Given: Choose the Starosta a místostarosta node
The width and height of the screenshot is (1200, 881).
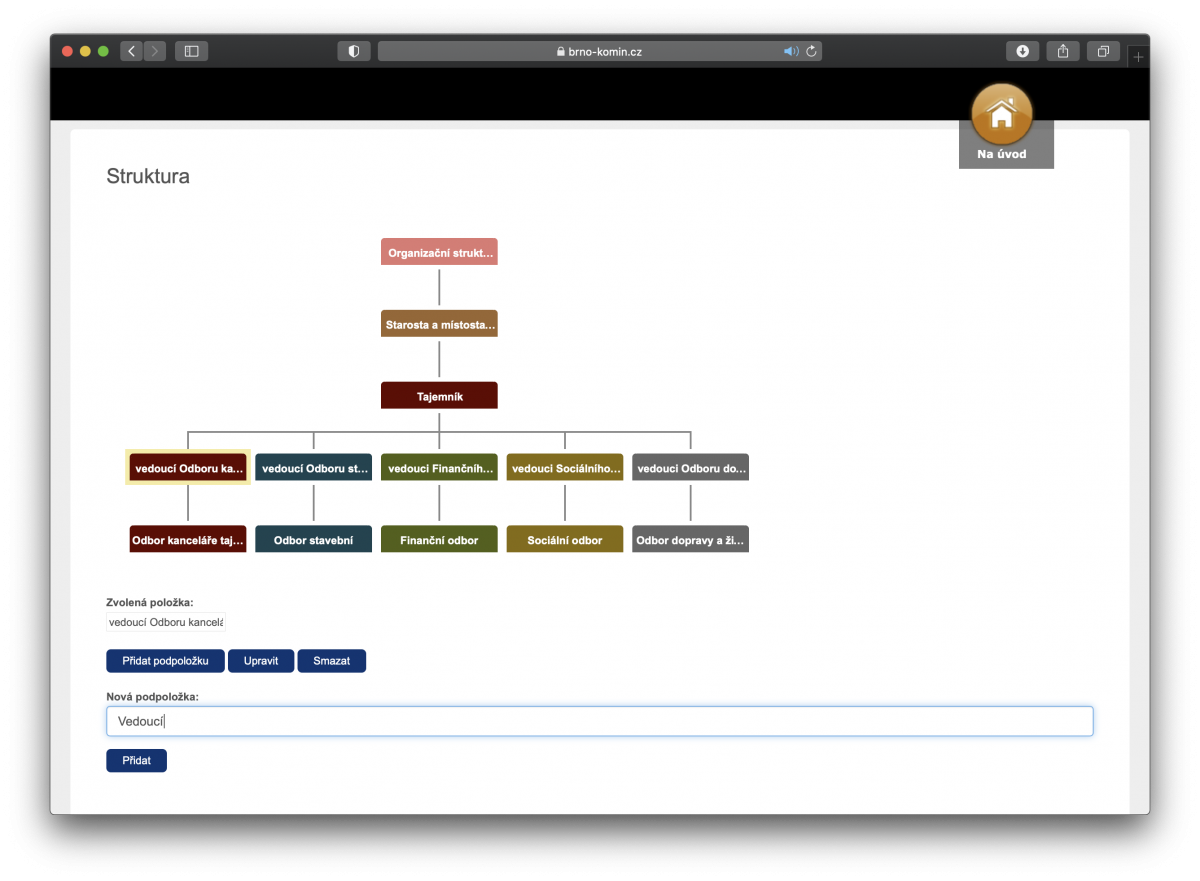Looking at the screenshot, I should [x=439, y=324].
